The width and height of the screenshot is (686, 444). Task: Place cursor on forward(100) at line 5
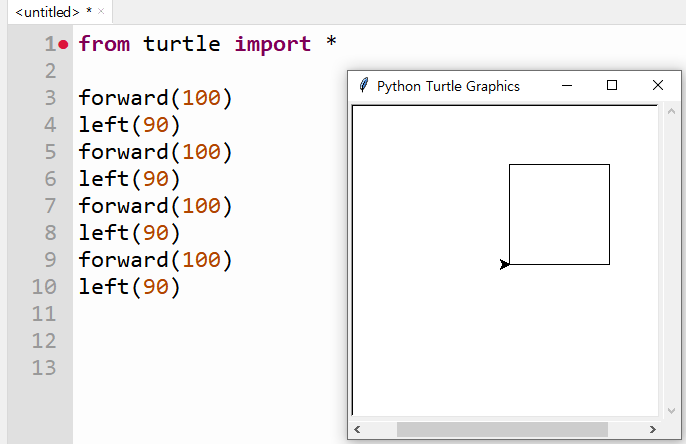(155, 152)
